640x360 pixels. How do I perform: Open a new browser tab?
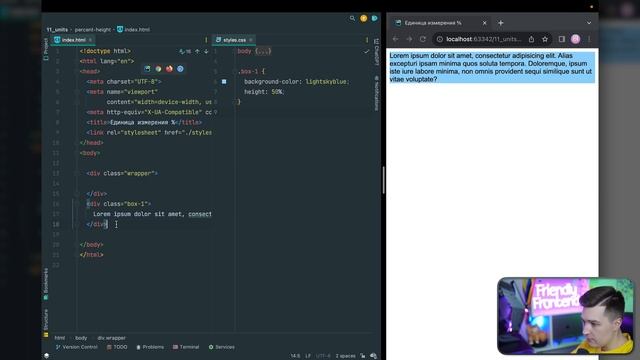pos(500,23)
